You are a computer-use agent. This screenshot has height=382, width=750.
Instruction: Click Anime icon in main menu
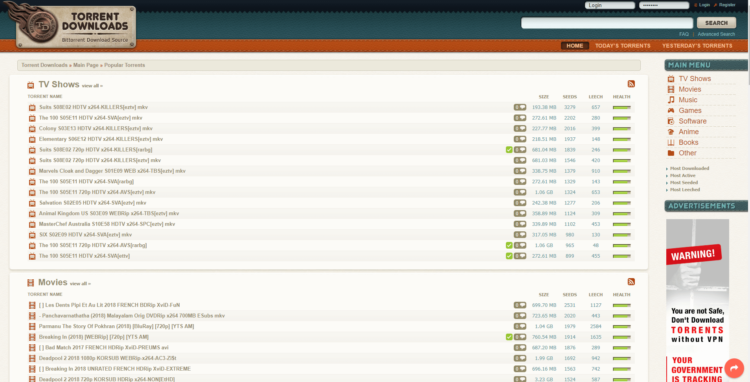(671, 132)
